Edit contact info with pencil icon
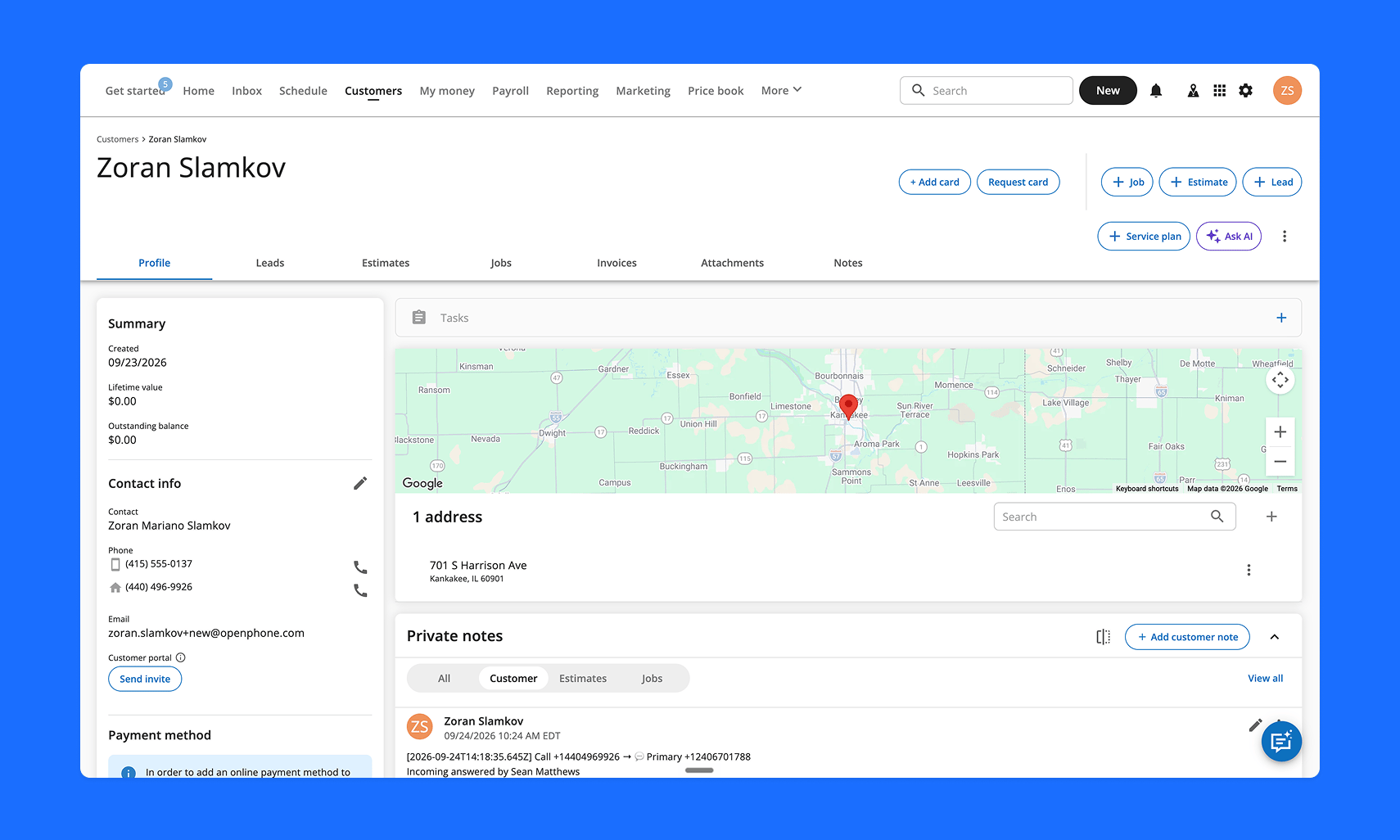1400x840 pixels. pos(360,484)
